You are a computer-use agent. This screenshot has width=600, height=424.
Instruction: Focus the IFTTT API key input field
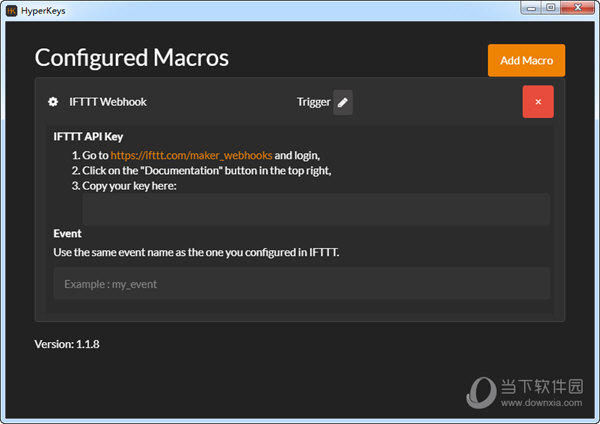point(316,209)
